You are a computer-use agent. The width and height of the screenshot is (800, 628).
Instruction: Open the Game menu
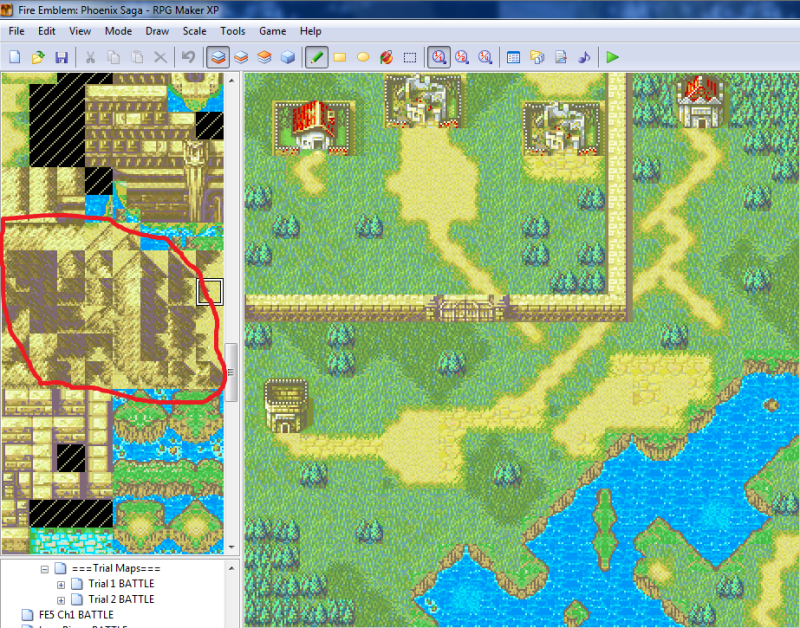tap(272, 31)
